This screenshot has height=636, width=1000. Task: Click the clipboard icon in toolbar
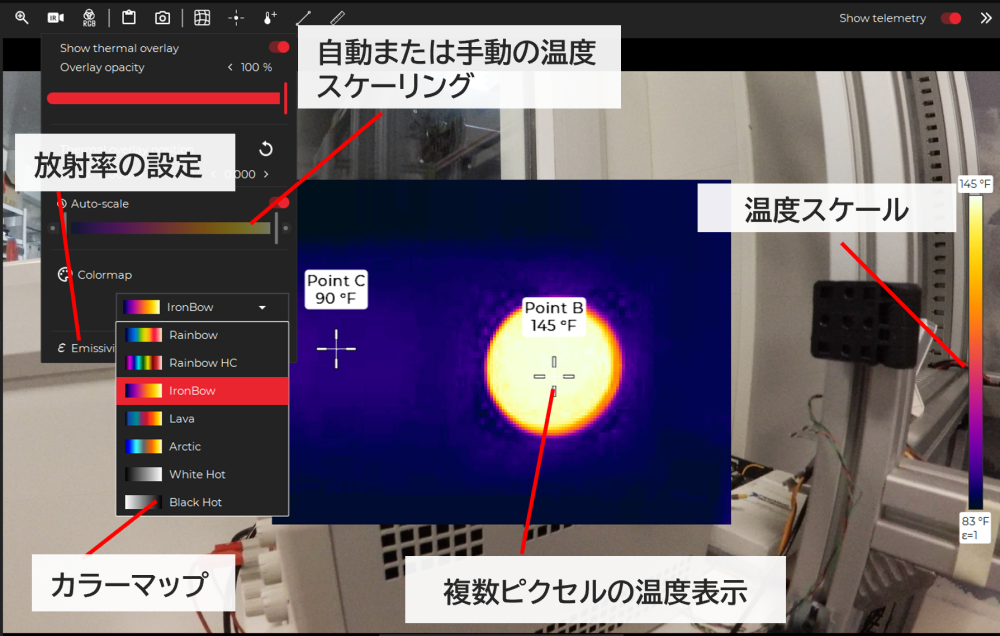[129, 17]
